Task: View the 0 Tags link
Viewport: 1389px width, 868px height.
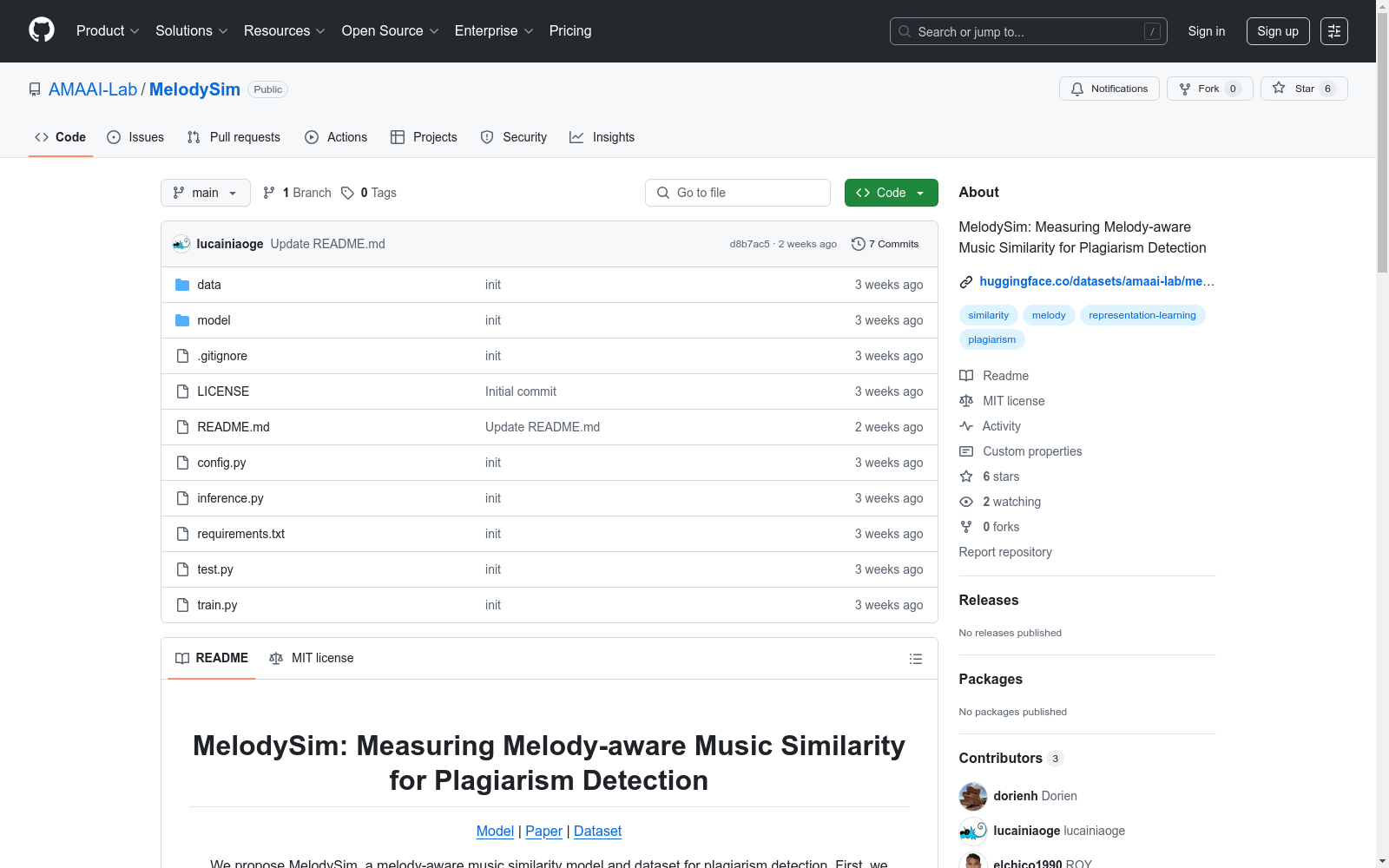Action: [x=369, y=193]
